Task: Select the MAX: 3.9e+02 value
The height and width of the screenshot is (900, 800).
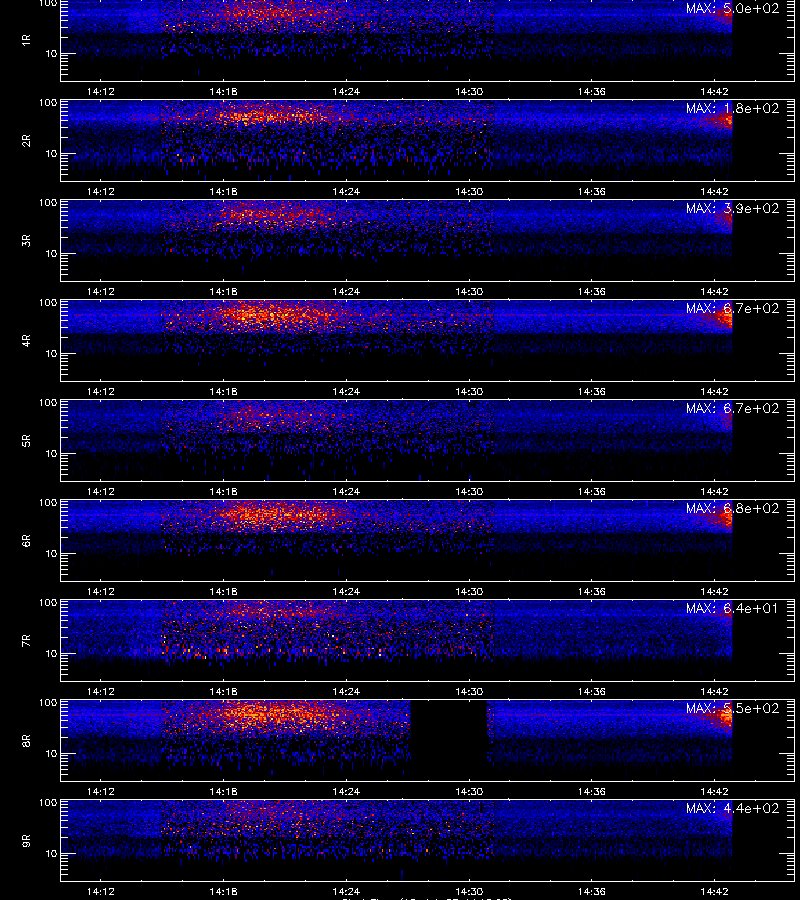Action: (733, 208)
